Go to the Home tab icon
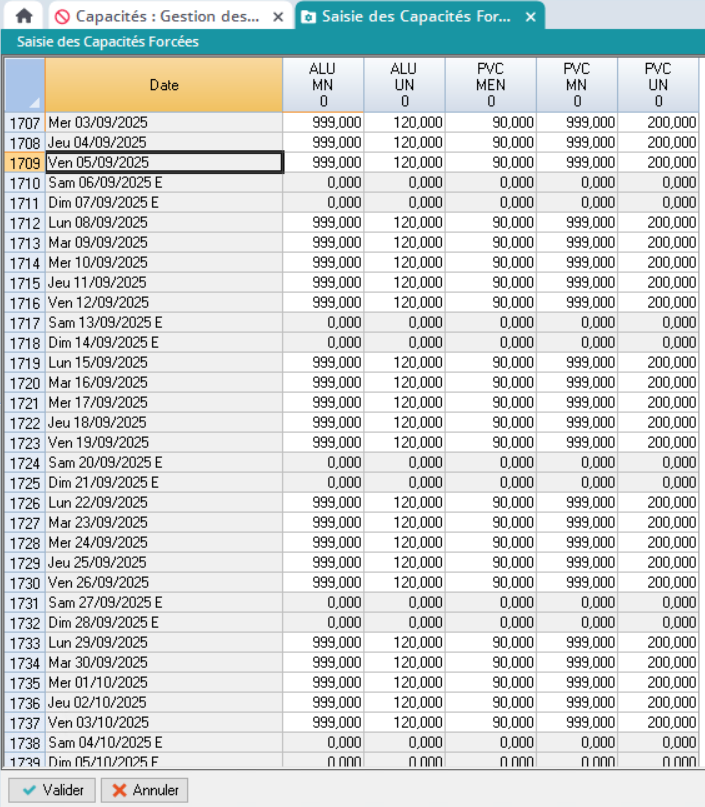The width and height of the screenshot is (705, 807). tap(24, 16)
